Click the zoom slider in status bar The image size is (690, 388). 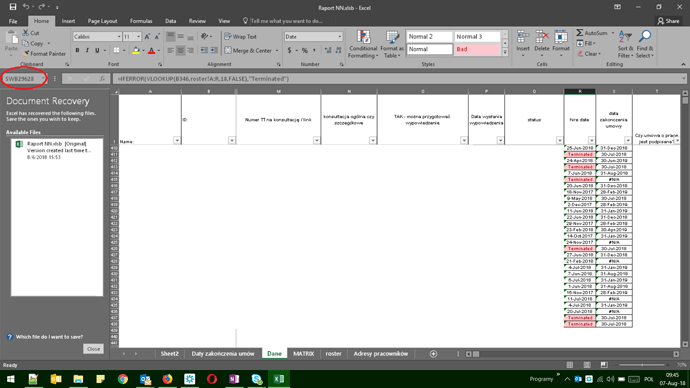point(642,365)
